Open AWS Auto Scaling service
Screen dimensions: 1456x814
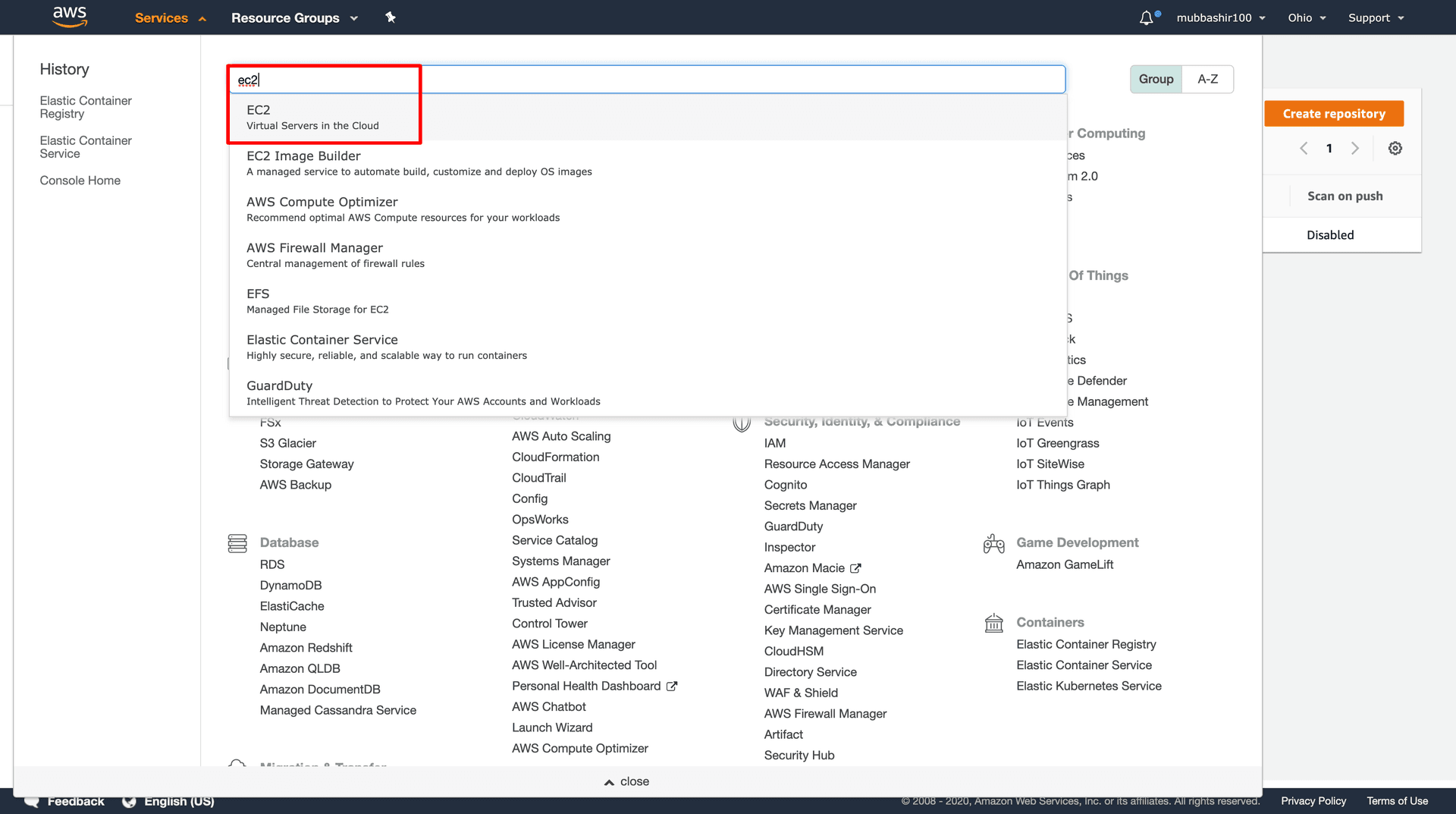560,436
